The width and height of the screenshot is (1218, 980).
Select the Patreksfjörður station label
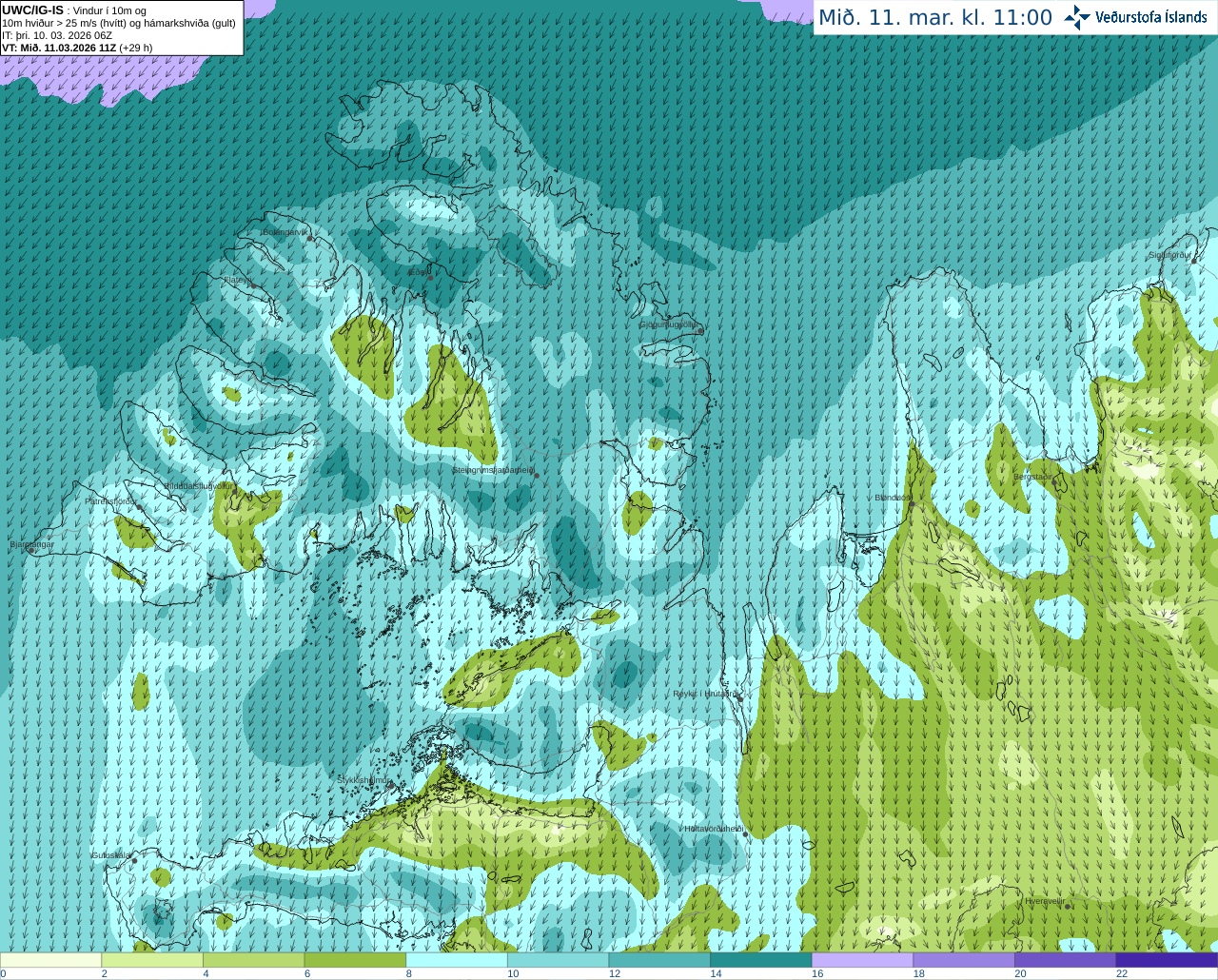coord(111,500)
